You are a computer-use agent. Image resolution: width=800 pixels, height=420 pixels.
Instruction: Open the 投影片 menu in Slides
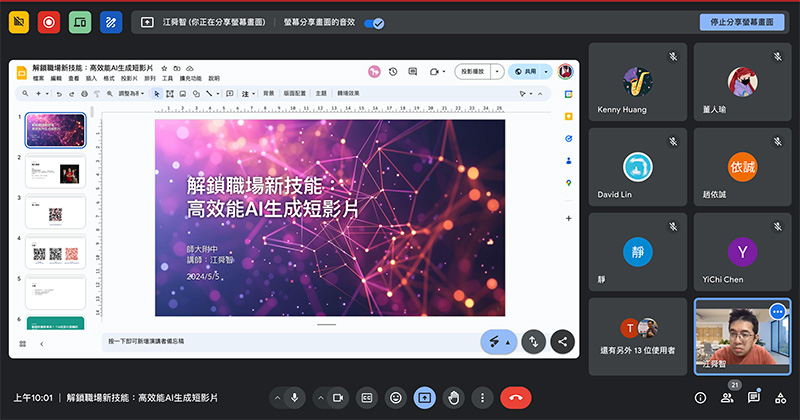click(x=129, y=79)
